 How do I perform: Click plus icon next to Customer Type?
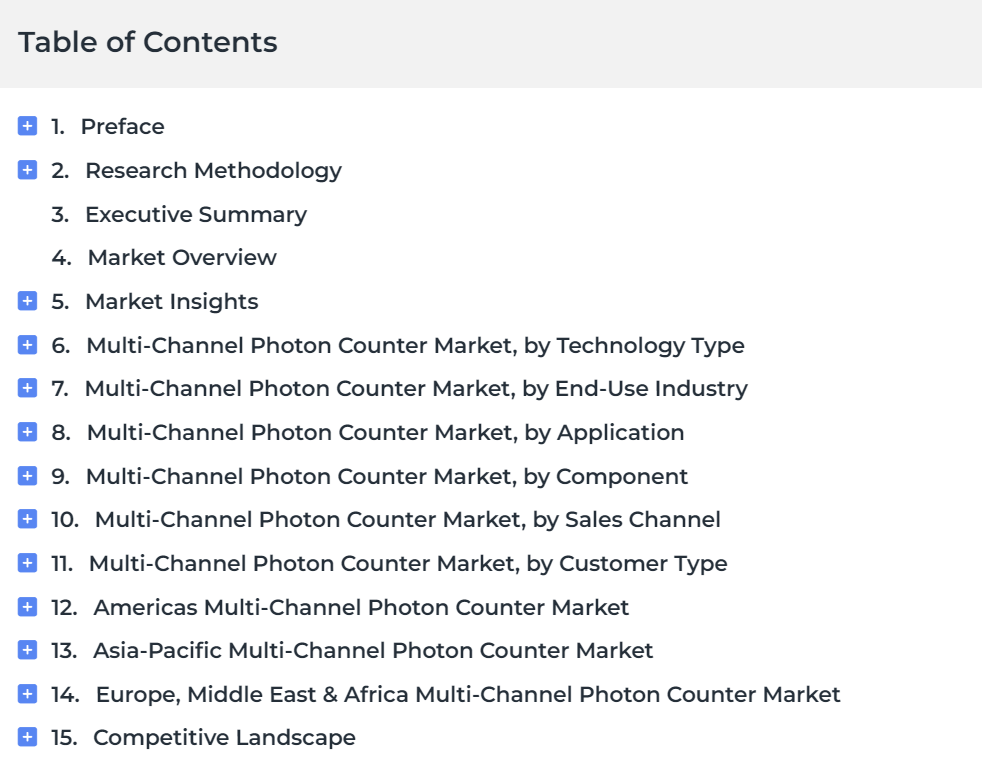(x=28, y=563)
